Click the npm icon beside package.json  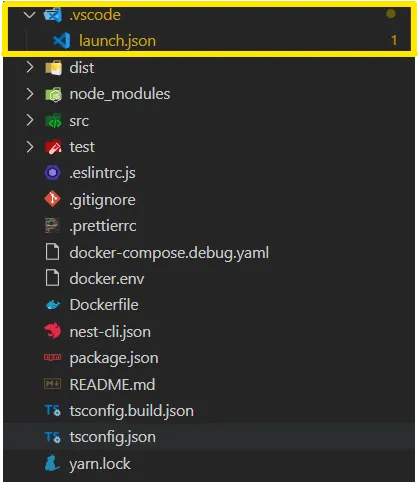[x=53, y=357]
